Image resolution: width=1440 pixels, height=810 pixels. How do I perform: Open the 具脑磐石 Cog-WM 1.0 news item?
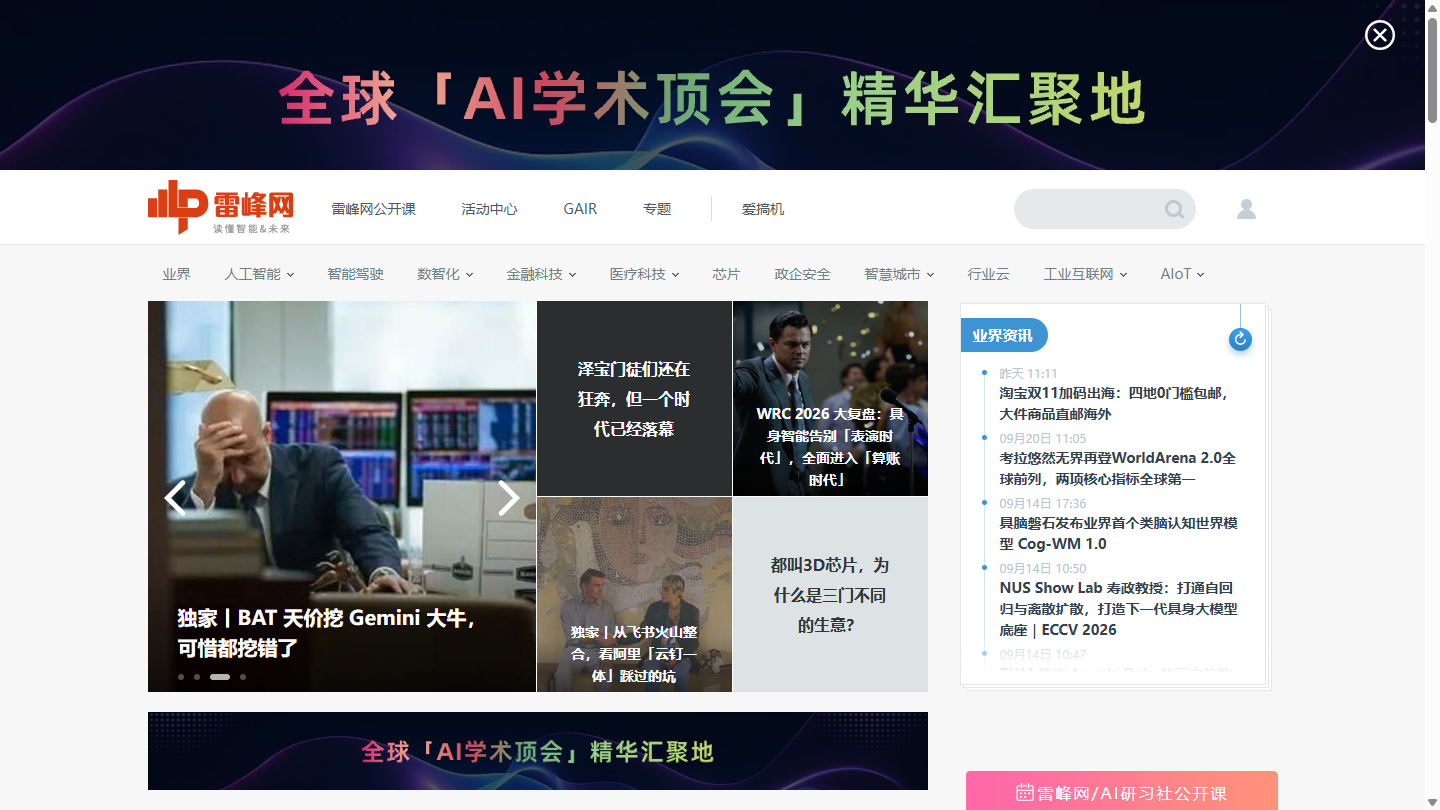(x=1119, y=533)
